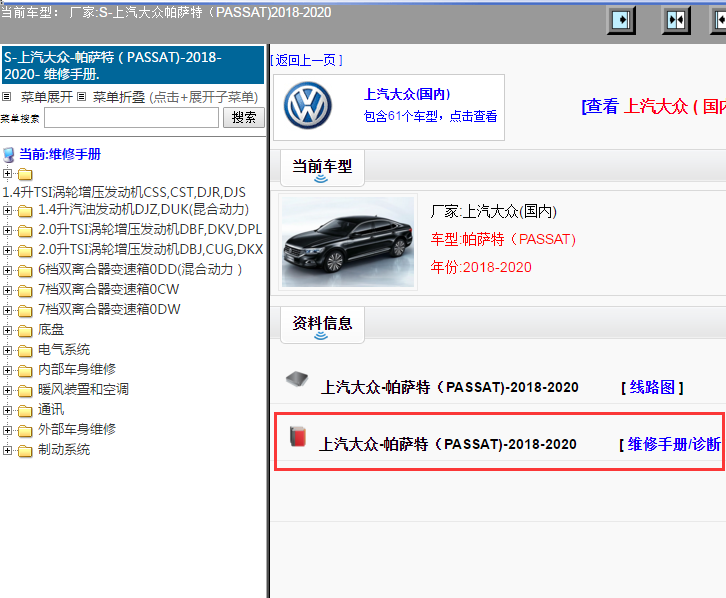
Task: Click 车型:帕萨特（PASSAT) text
Action: pyautogui.click(x=503, y=239)
